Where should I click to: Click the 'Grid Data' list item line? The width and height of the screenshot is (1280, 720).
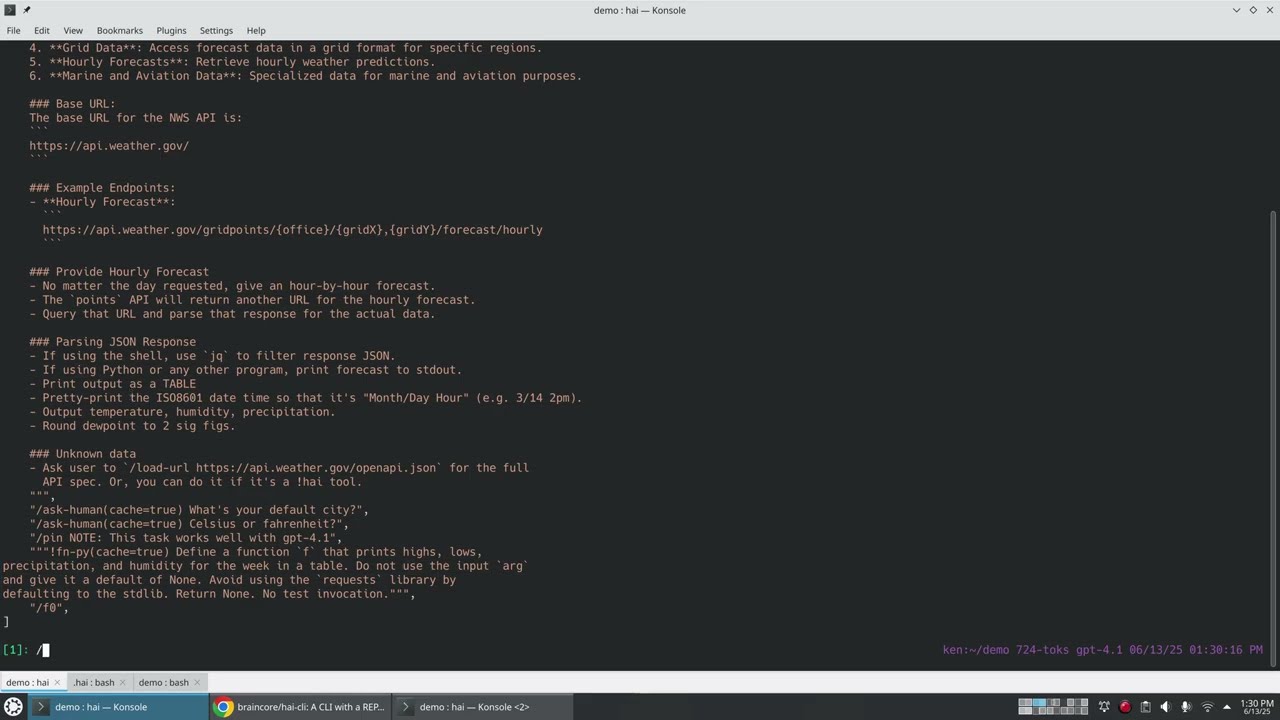(x=285, y=48)
